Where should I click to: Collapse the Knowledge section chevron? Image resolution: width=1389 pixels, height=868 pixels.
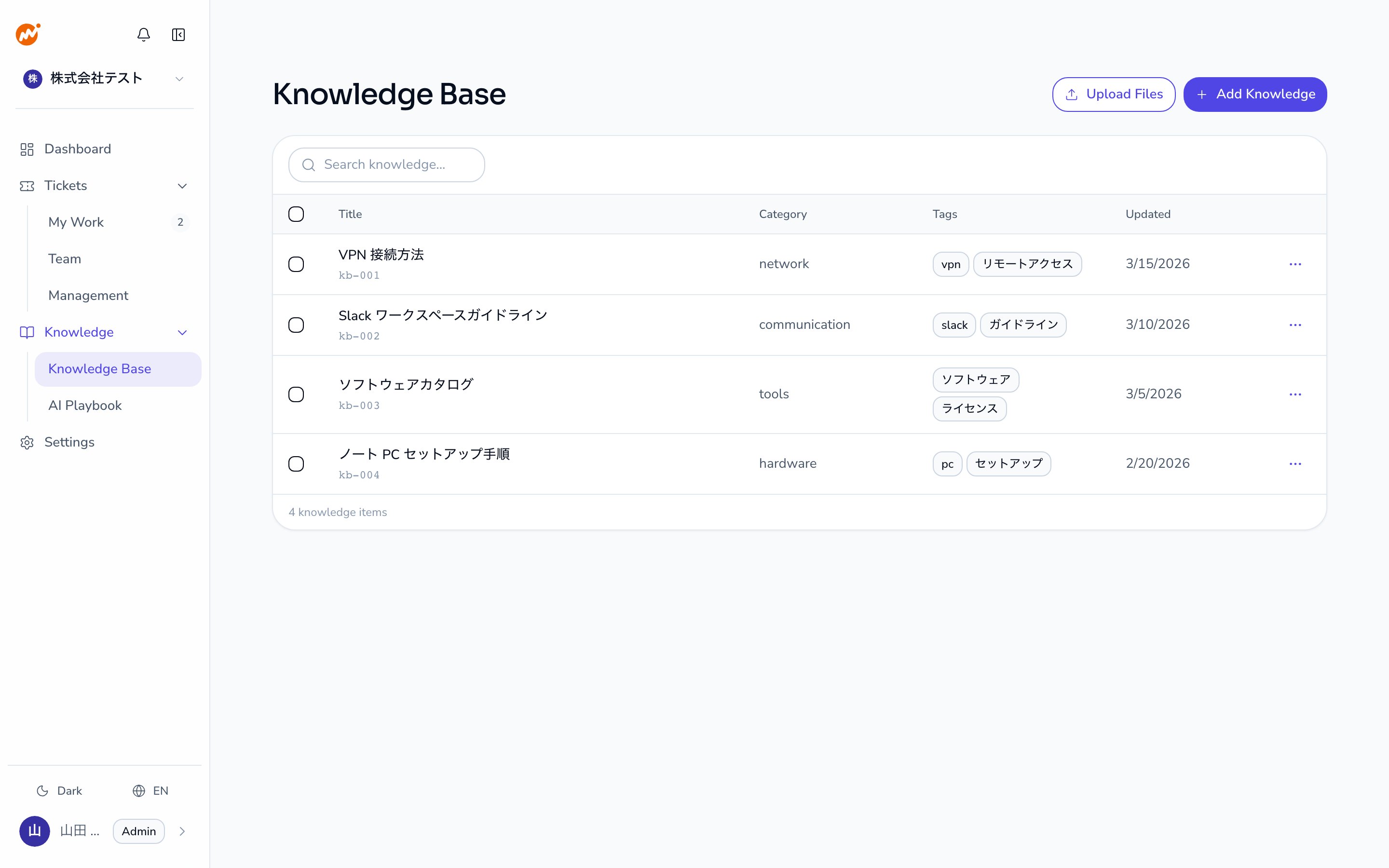click(182, 332)
